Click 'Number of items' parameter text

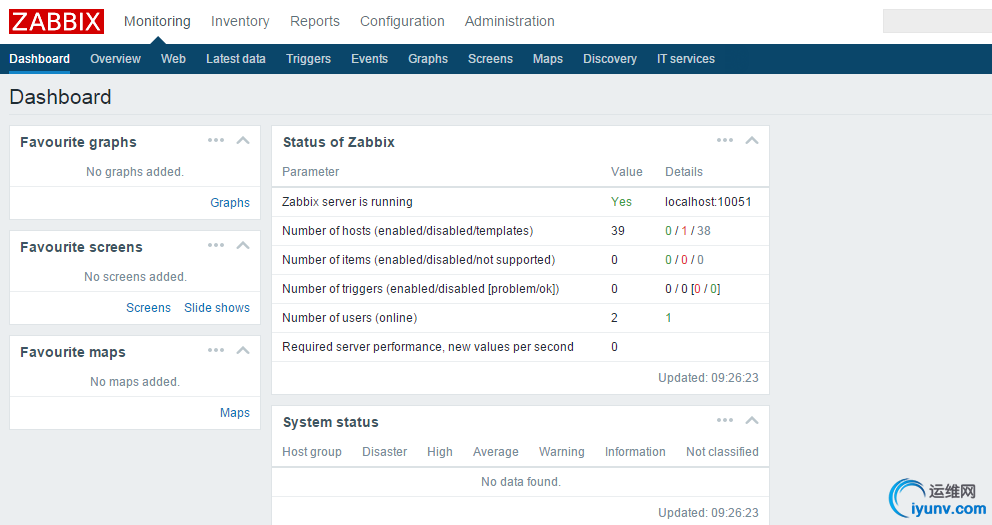click(418, 260)
